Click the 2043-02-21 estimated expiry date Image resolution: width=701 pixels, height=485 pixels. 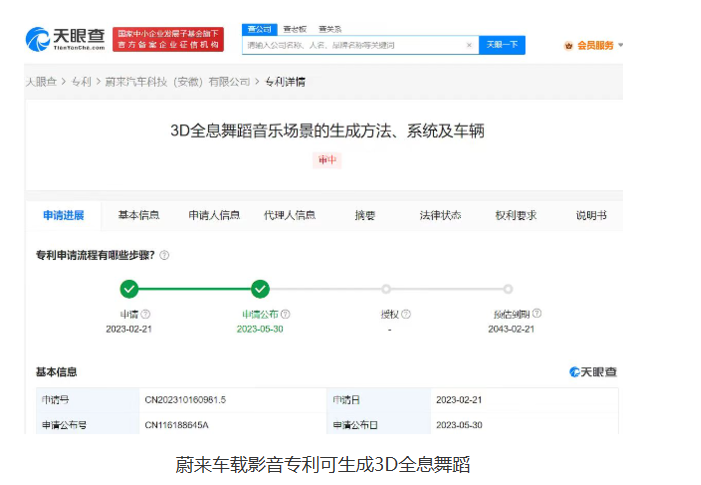tap(511, 329)
